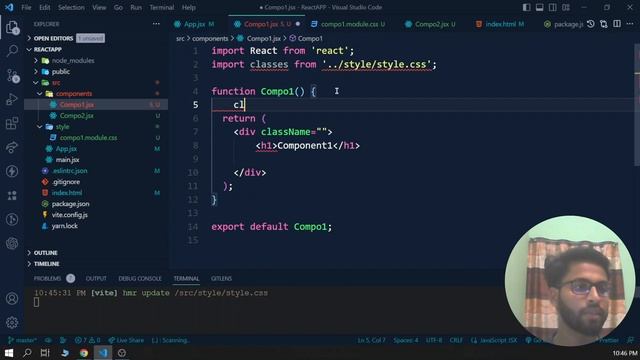Switch to the Output panel tab

coord(96,278)
